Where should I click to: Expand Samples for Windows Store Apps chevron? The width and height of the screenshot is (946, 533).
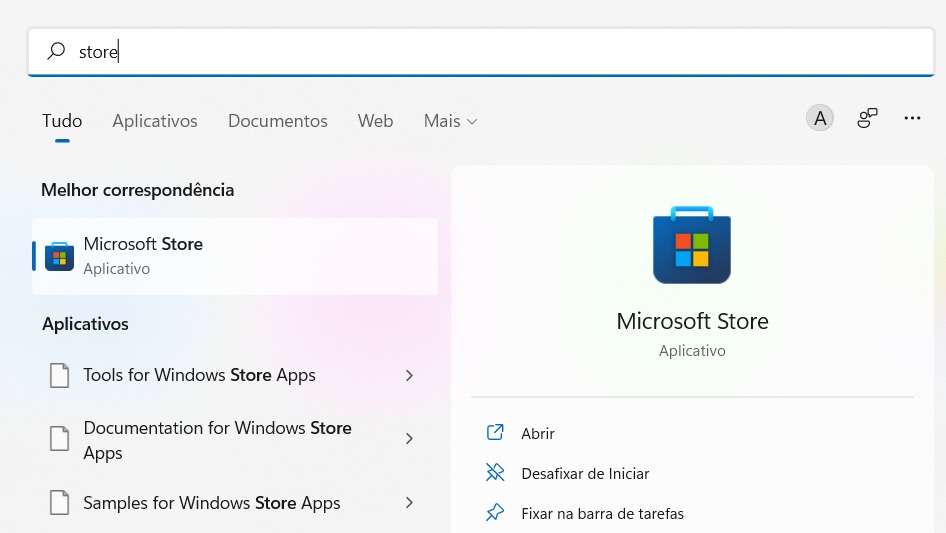click(409, 502)
